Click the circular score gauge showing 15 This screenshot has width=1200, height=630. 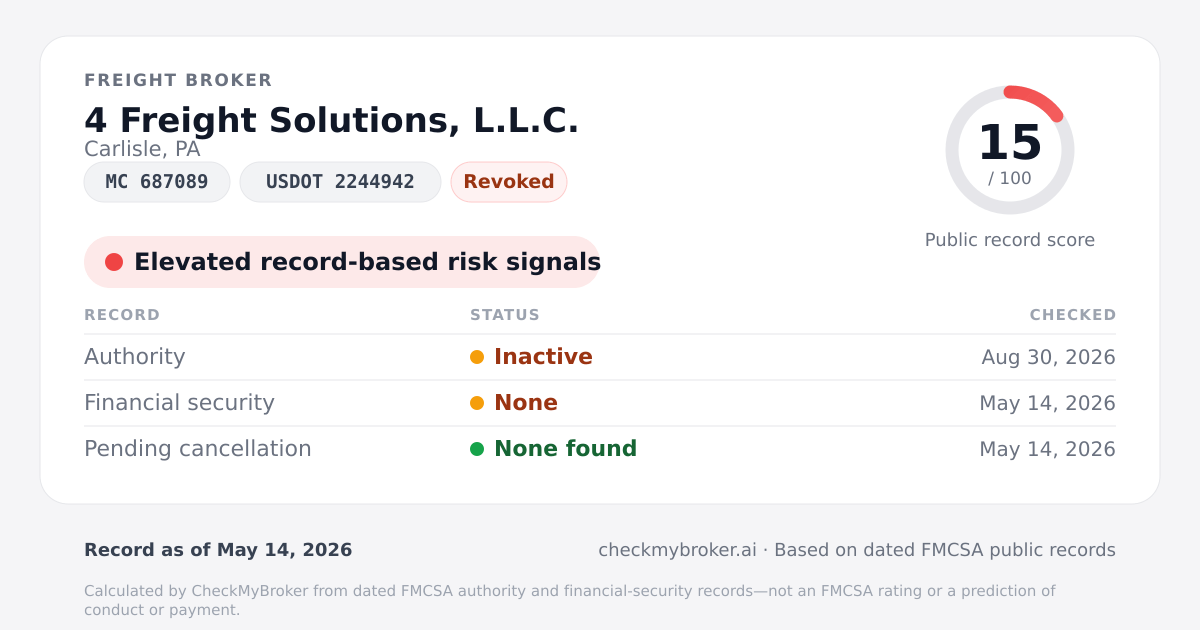(x=1010, y=150)
